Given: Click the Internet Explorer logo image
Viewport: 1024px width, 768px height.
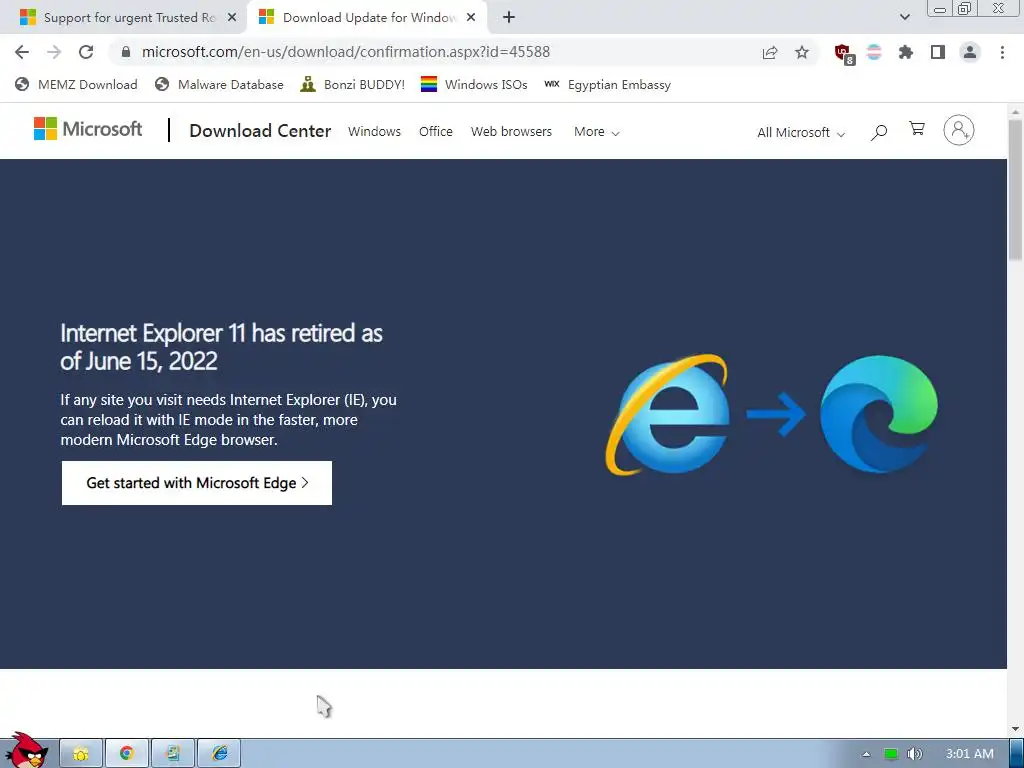Looking at the screenshot, I should click(x=667, y=415).
